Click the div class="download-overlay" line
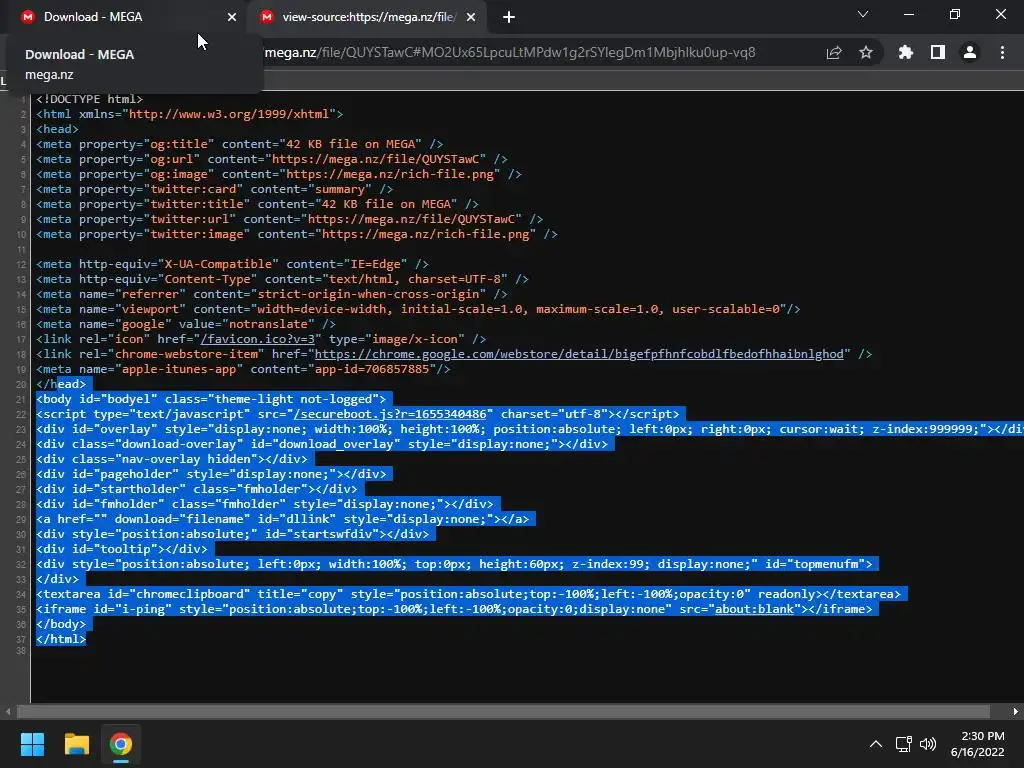1024x768 pixels. click(x=322, y=444)
